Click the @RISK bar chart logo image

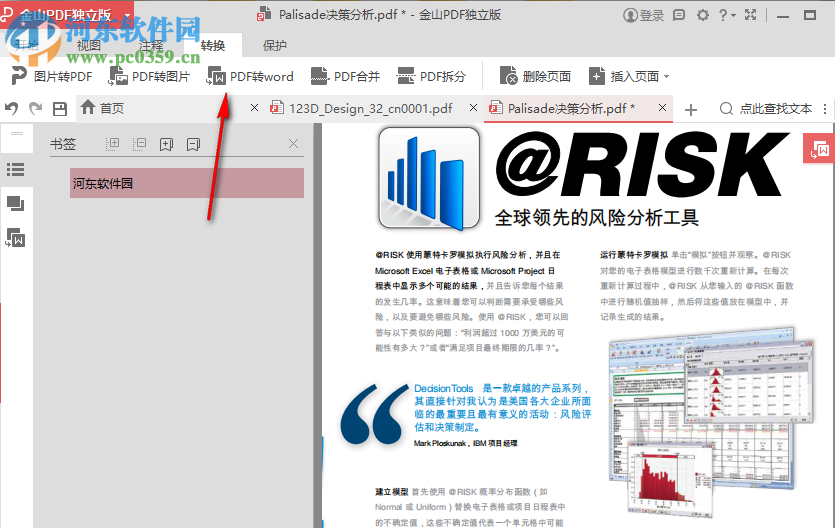429,178
